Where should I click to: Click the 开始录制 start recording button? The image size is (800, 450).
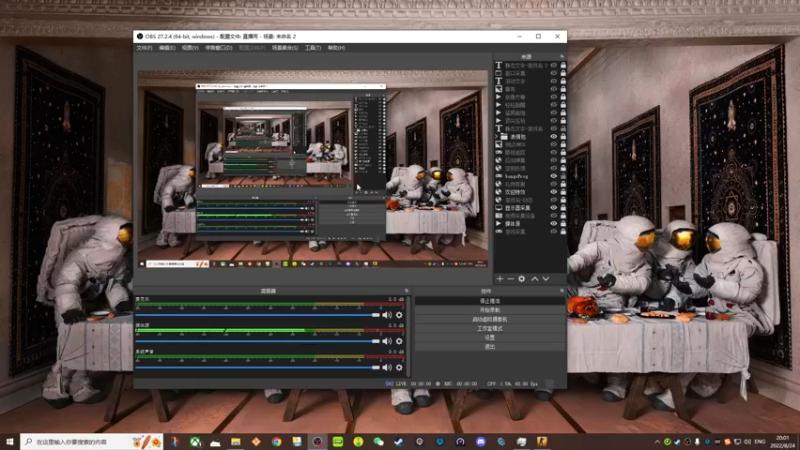[x=490, y=310]
